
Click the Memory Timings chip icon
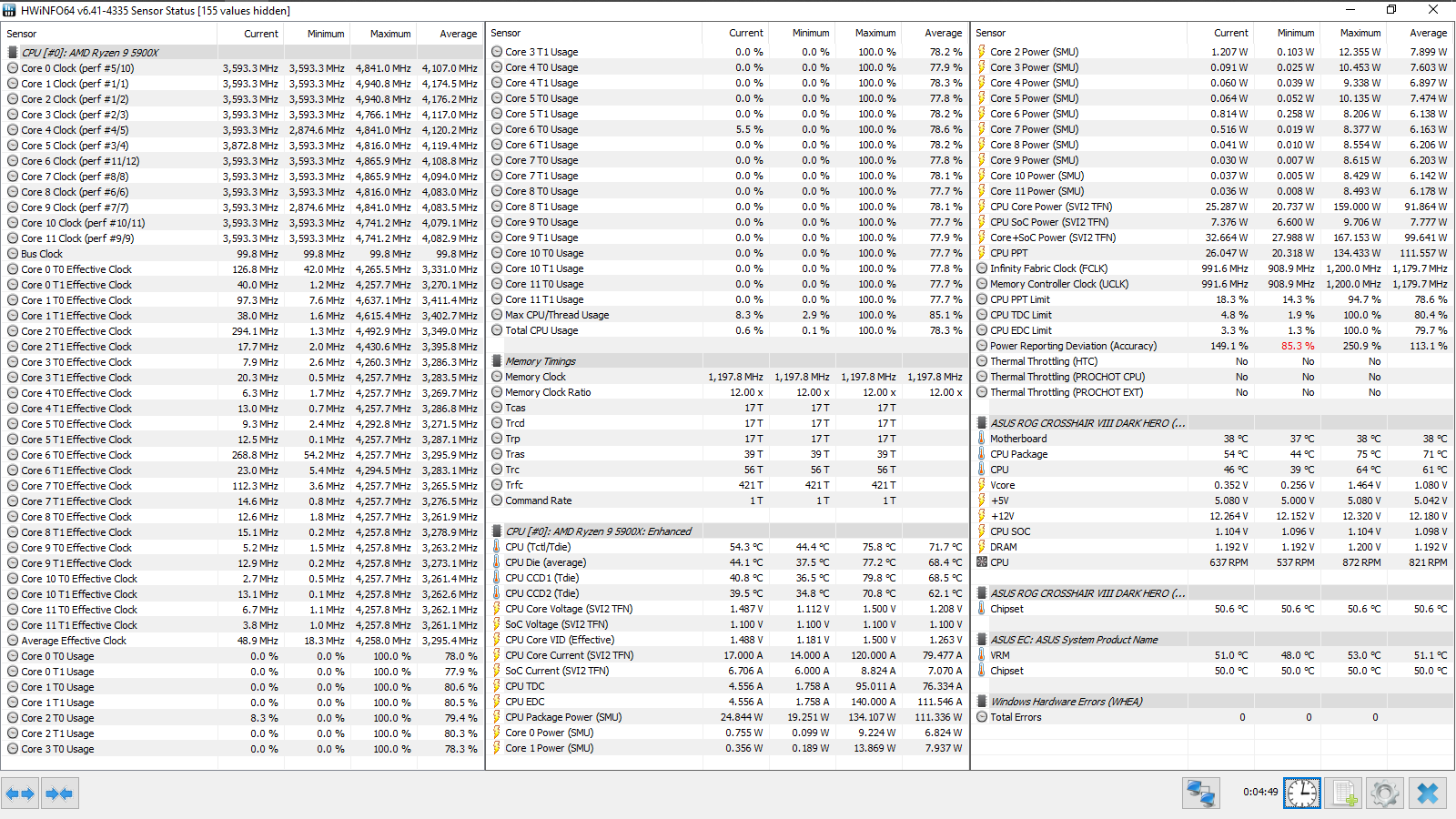tap(497, 361)
